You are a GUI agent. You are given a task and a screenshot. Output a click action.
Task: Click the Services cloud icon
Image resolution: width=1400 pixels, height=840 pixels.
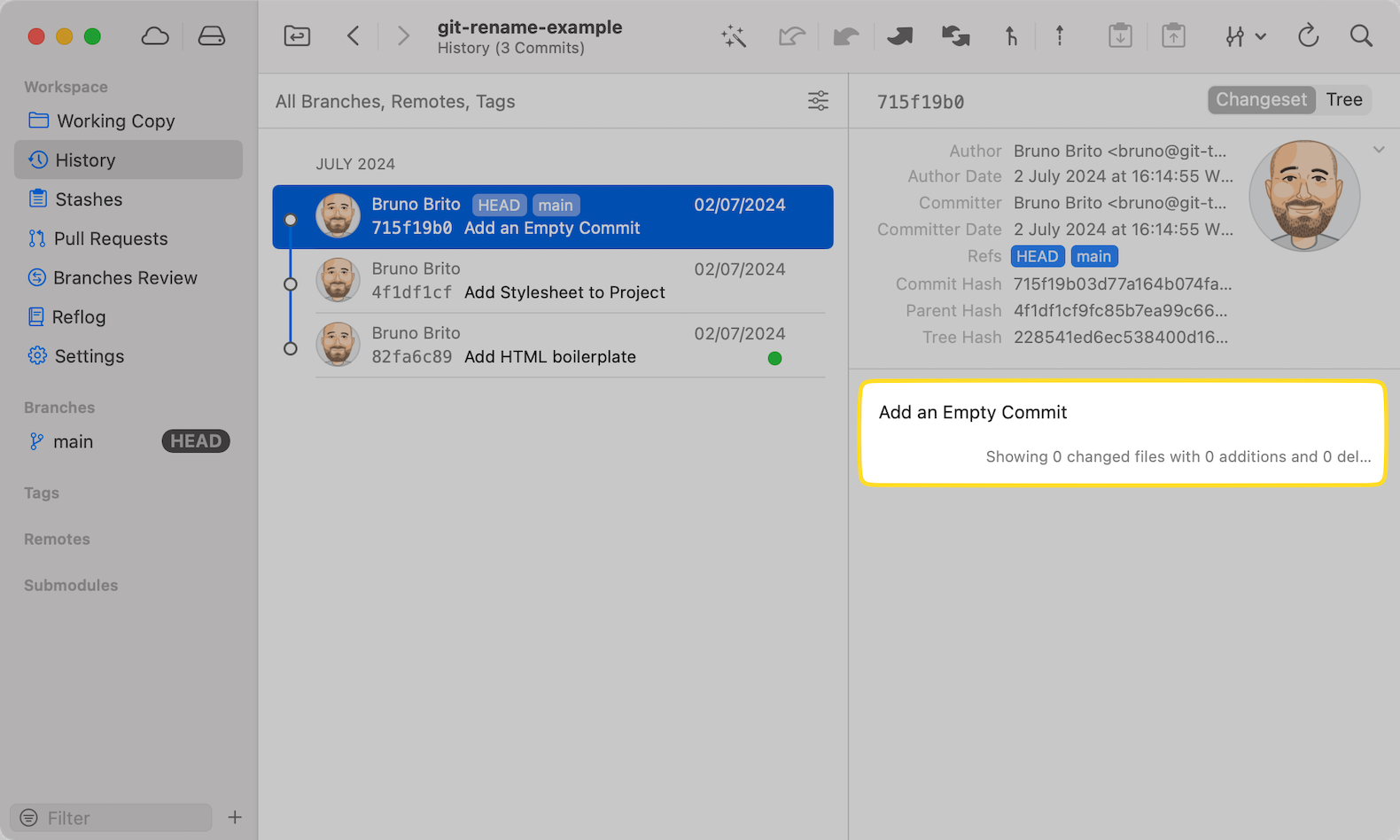click(x=155, y=36)
